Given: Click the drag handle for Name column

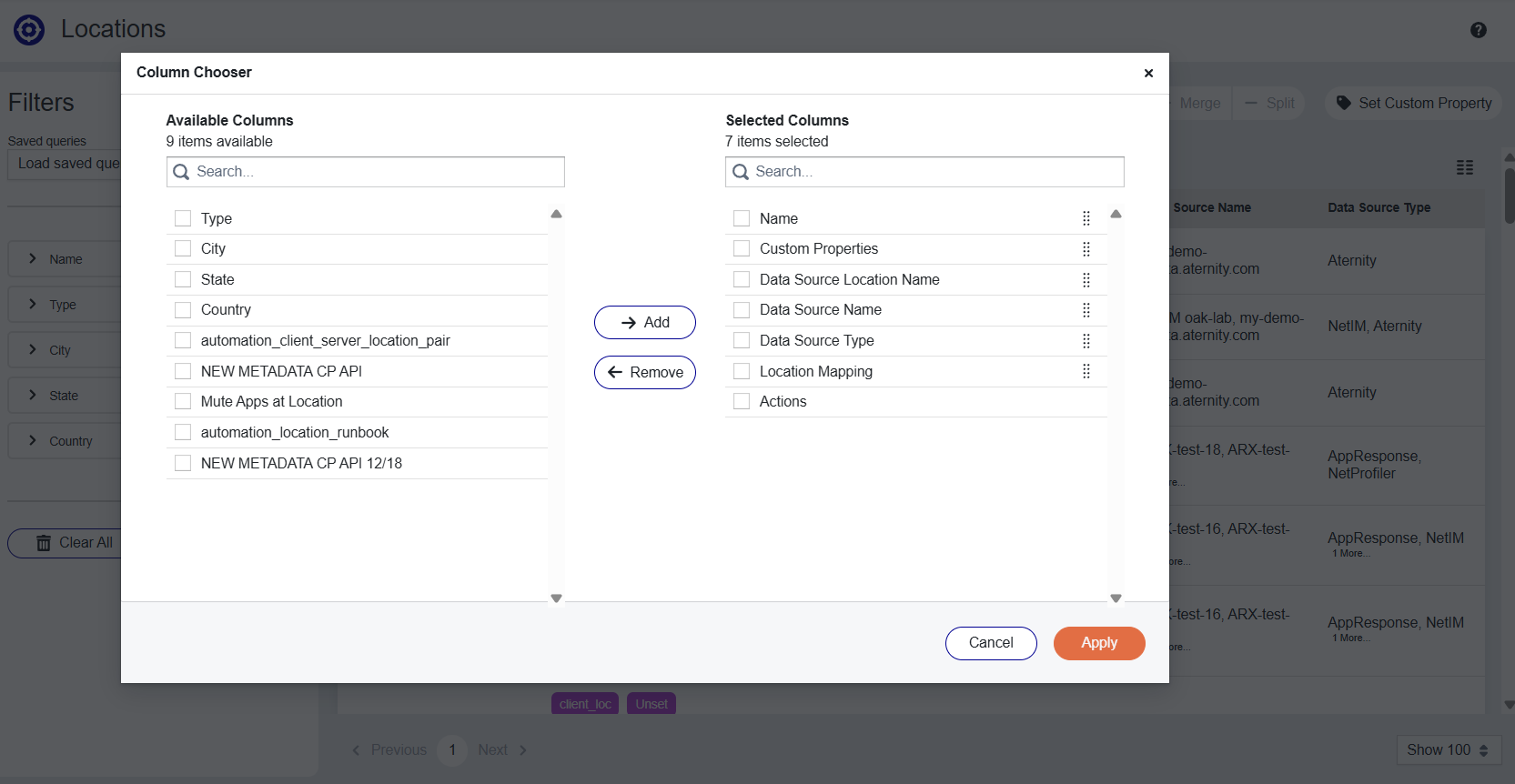Looking at the screenshot, I should (x=1086, y=218).
